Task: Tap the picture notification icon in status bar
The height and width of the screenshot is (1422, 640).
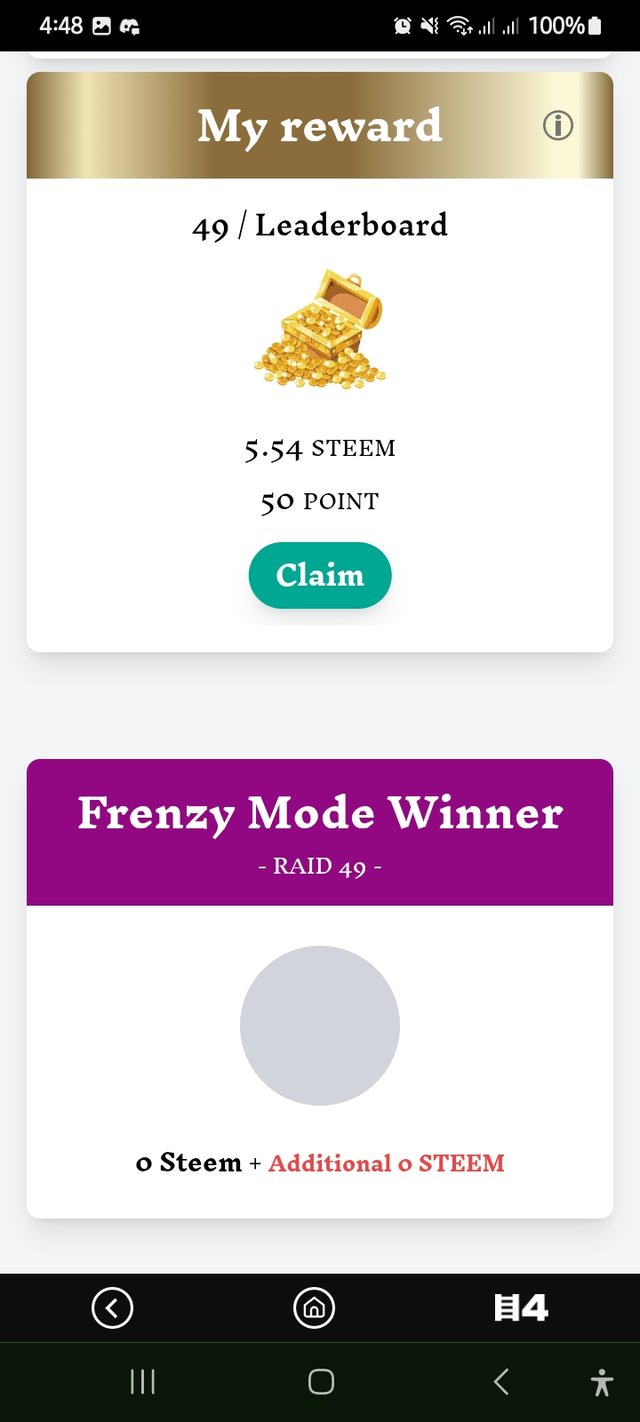Action: click(102, 26)
